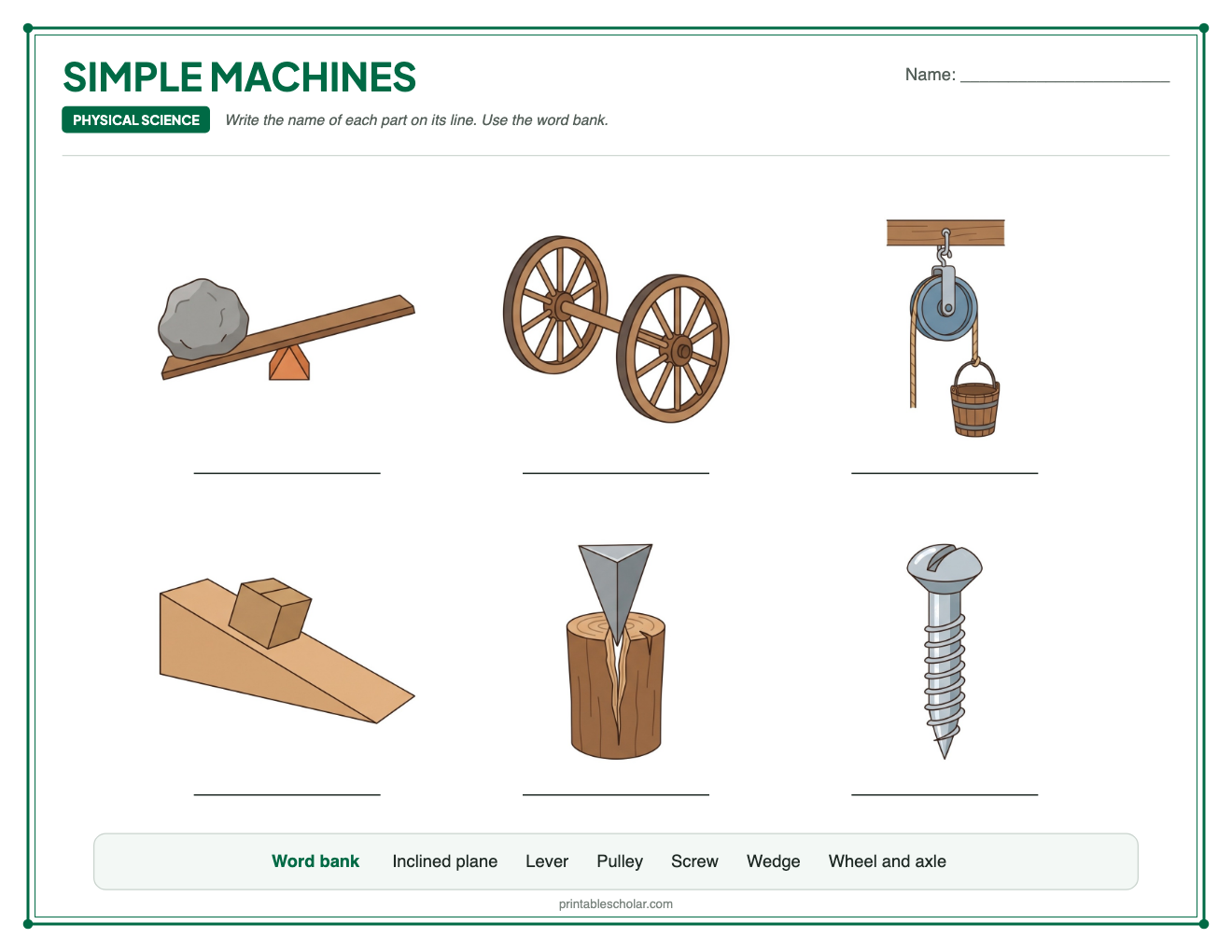The image size is (1232, 952).
Task: Click the answer line under the log
Action: pos(616,794)
